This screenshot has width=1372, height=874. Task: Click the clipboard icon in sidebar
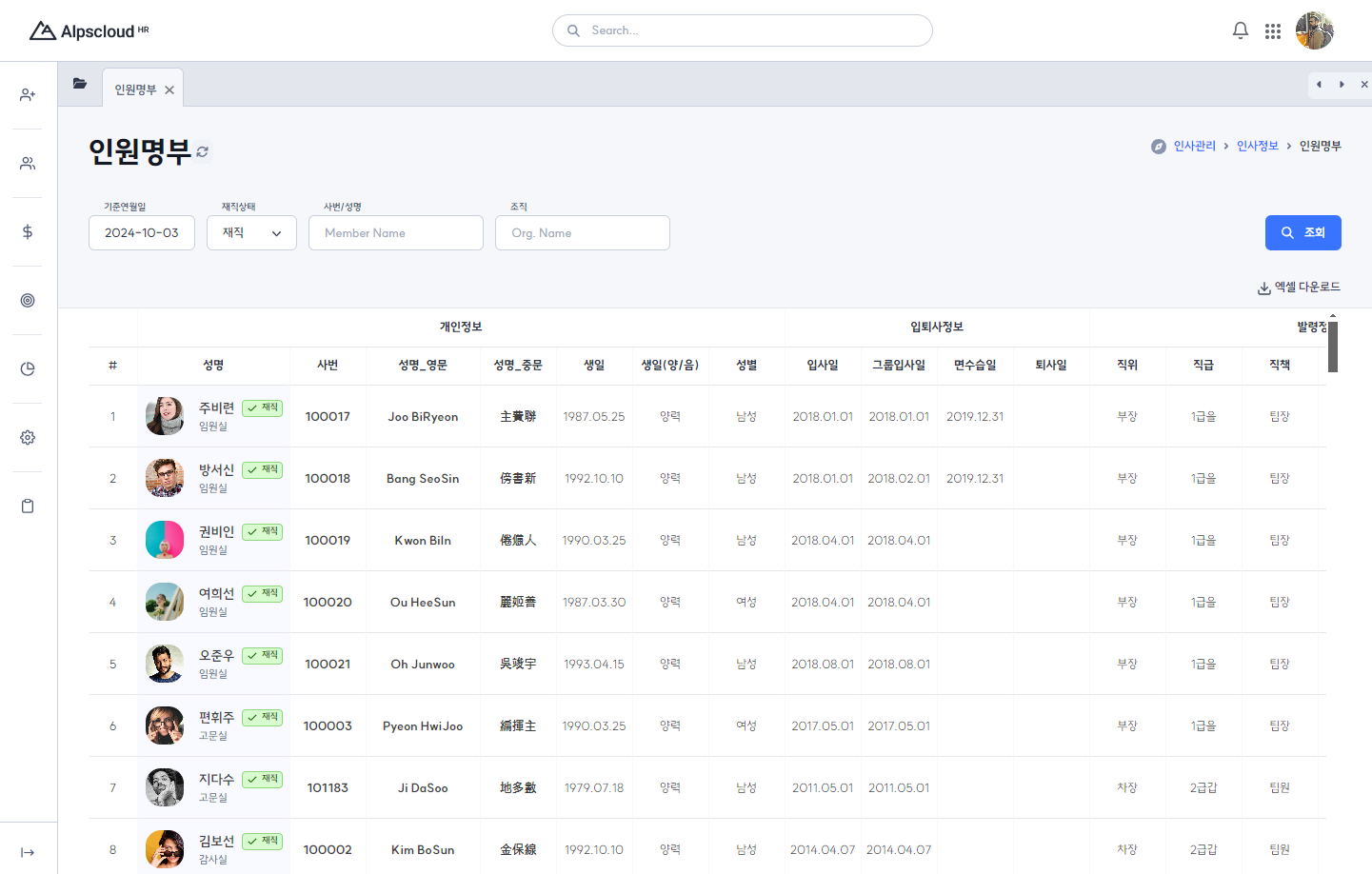(28, 507)
